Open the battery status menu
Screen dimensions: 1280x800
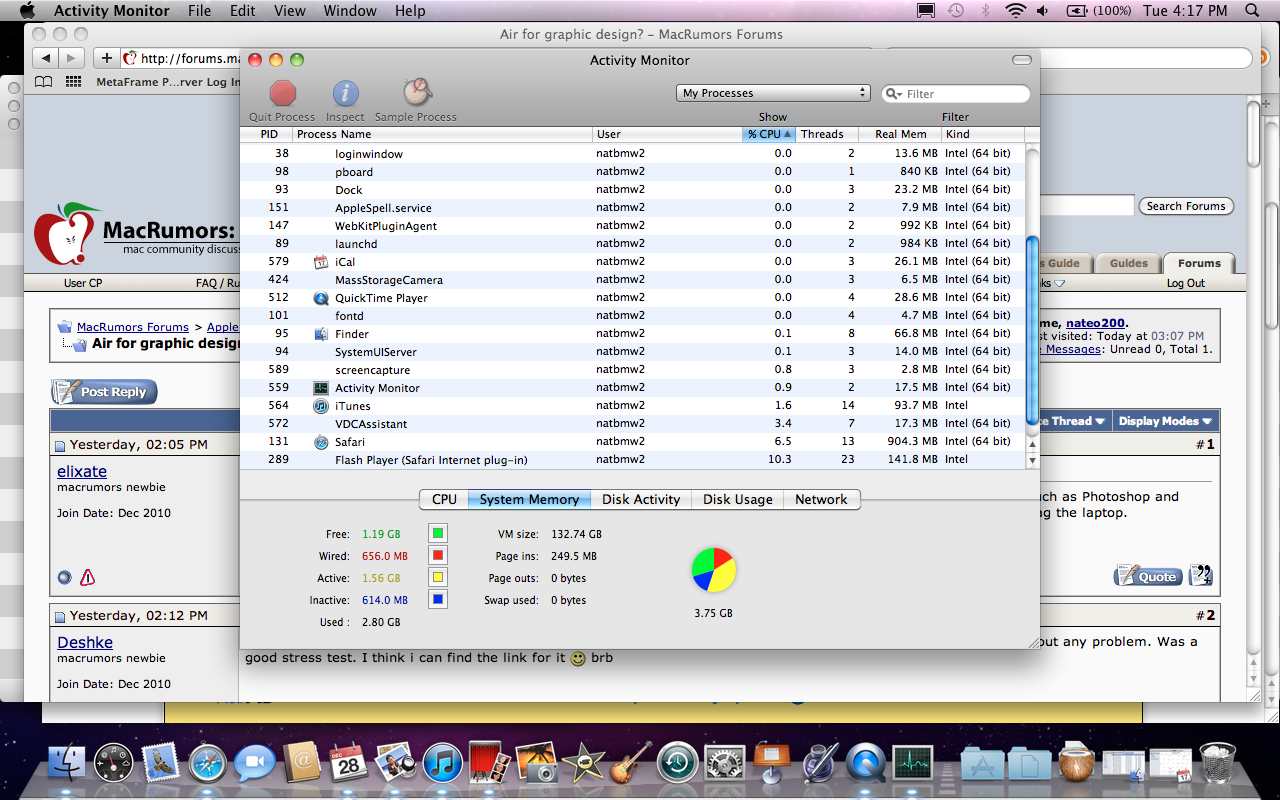point(1099,11)
